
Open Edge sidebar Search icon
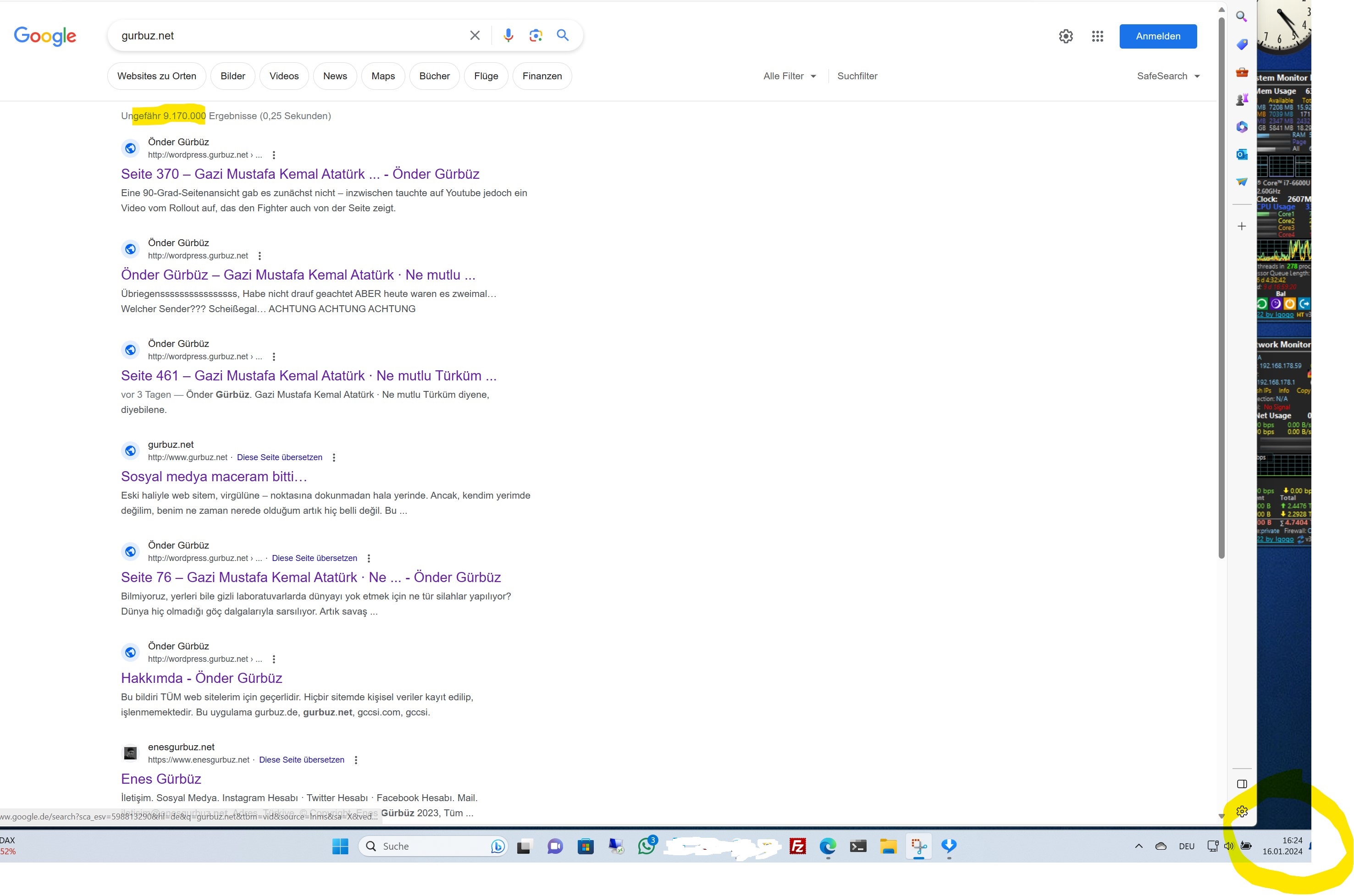(1241, 16)
